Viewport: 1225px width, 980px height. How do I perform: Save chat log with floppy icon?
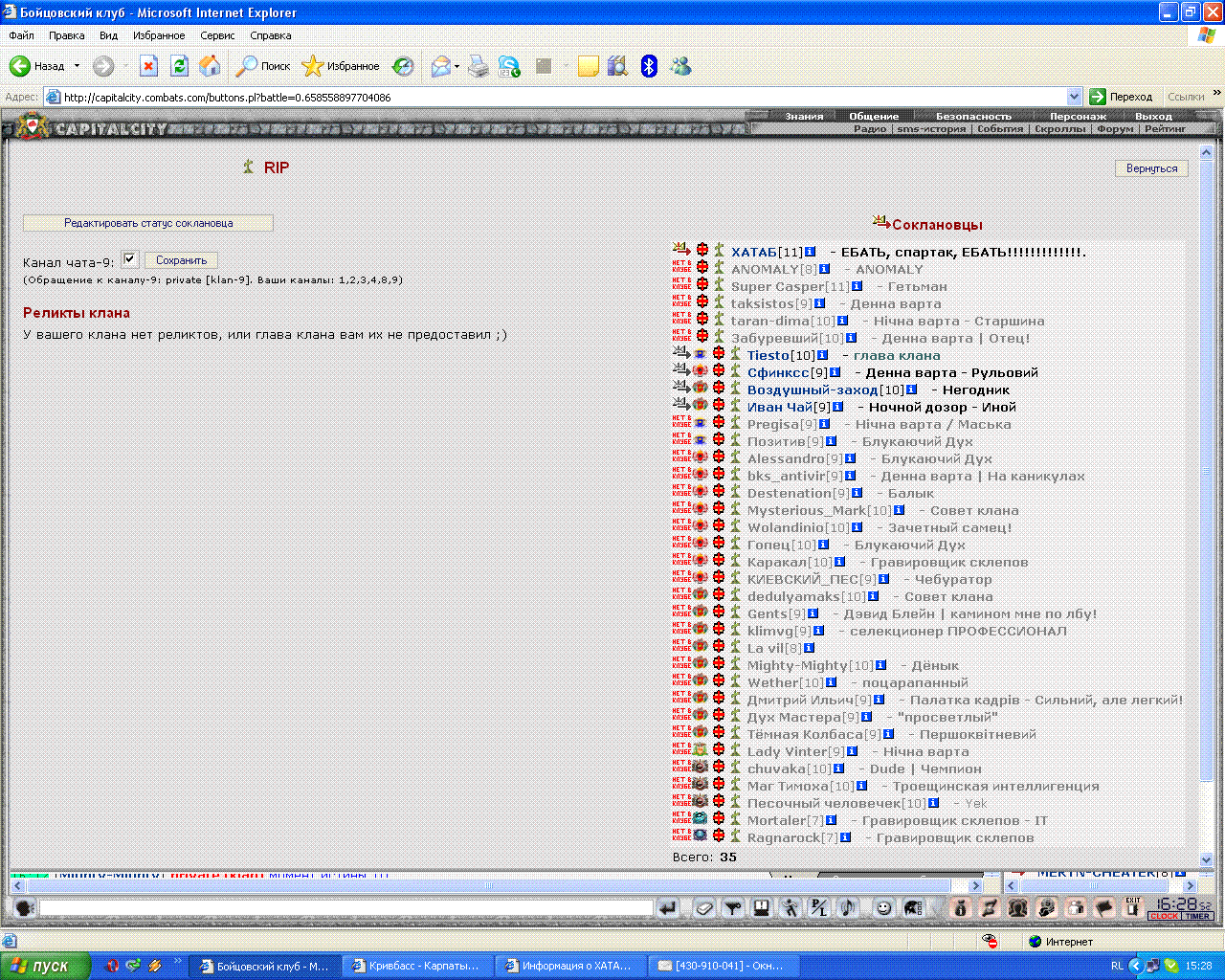click(762, 908)
